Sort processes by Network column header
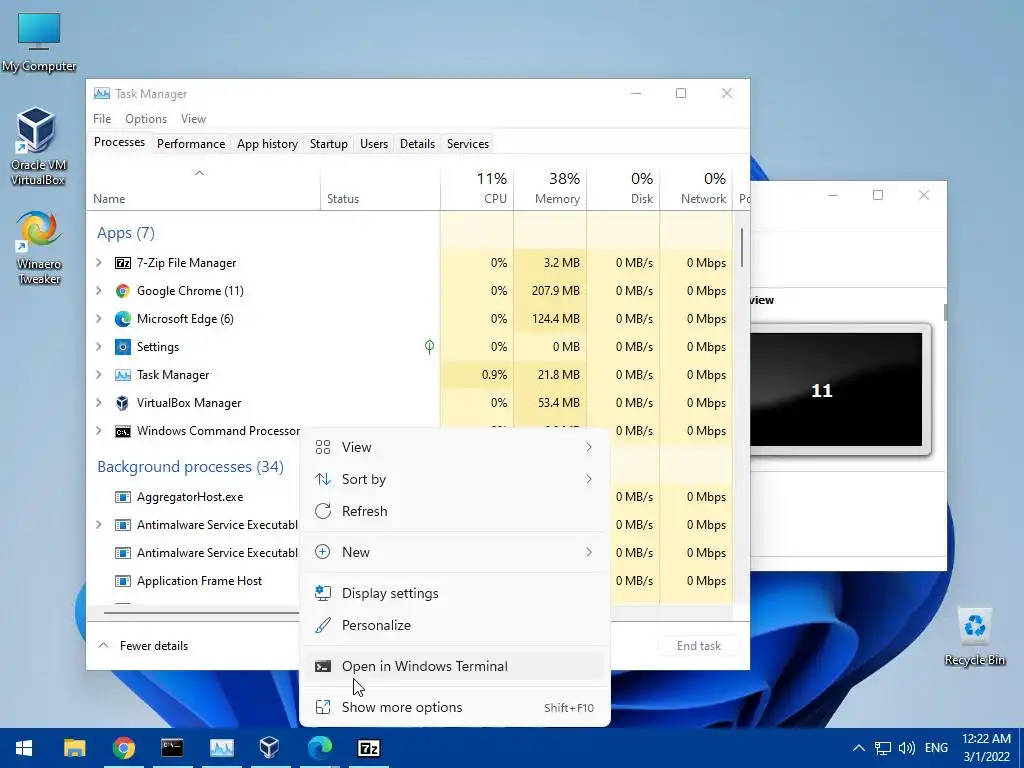The height and width of the screenshot is (768, 1024). click(697, 188)
